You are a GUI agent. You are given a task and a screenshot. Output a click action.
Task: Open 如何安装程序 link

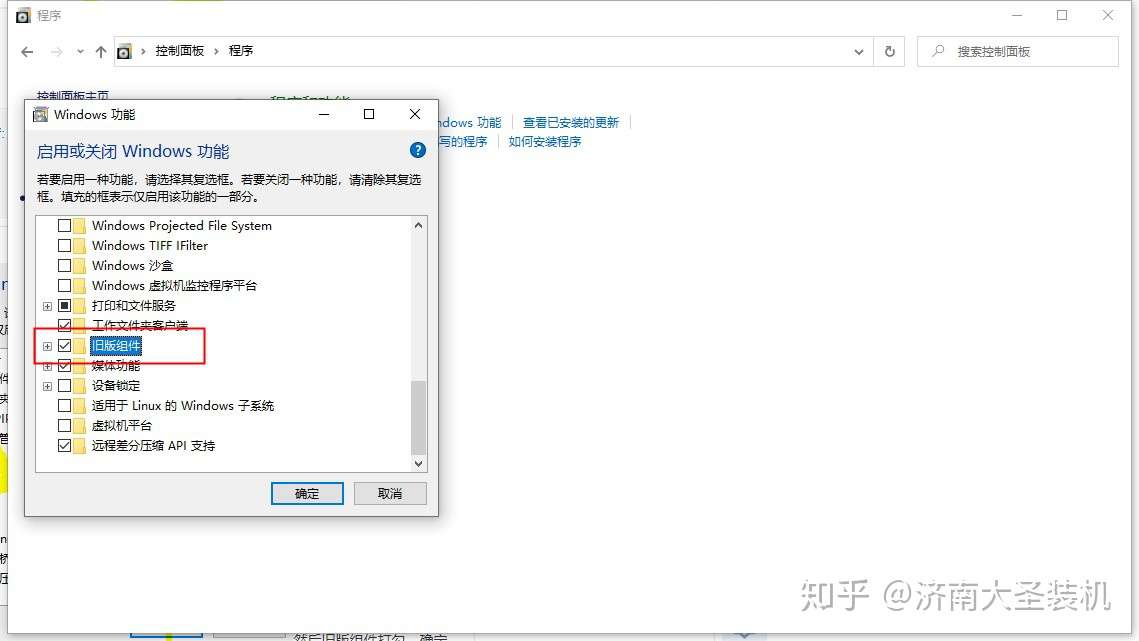(545, 142)
